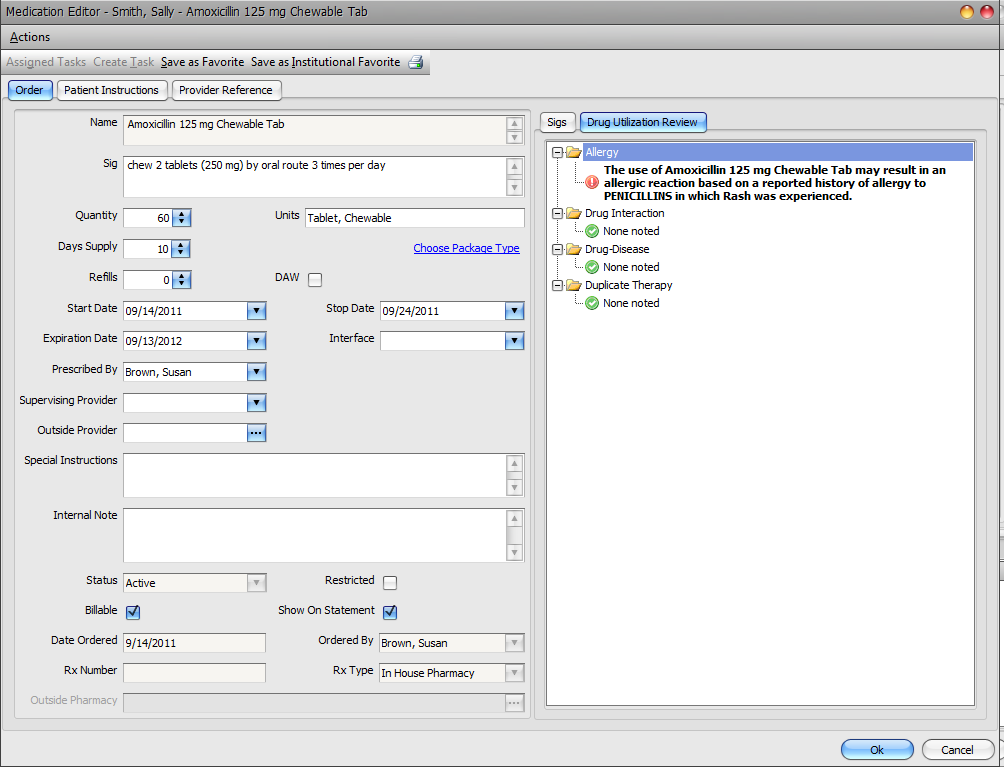Click Special Instructions scroll down arrow
The width and height of the screenshot is (1004, 767).
tap(514, 487)
